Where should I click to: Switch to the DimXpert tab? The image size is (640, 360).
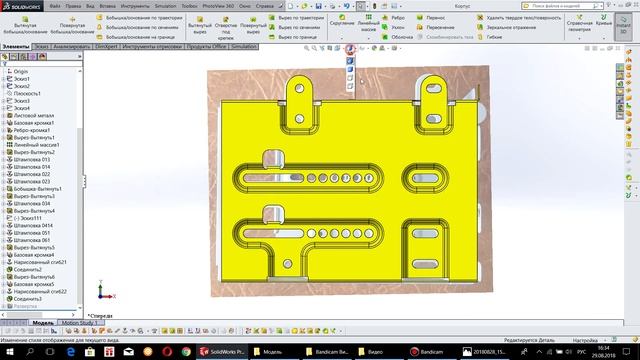(x=106, y=47)
